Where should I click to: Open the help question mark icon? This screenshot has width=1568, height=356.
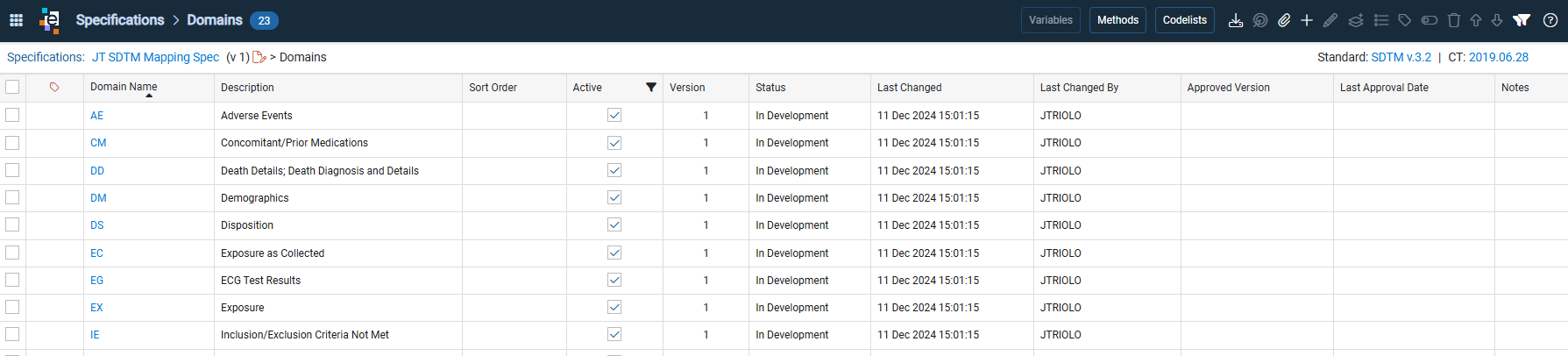point(1550,20)
